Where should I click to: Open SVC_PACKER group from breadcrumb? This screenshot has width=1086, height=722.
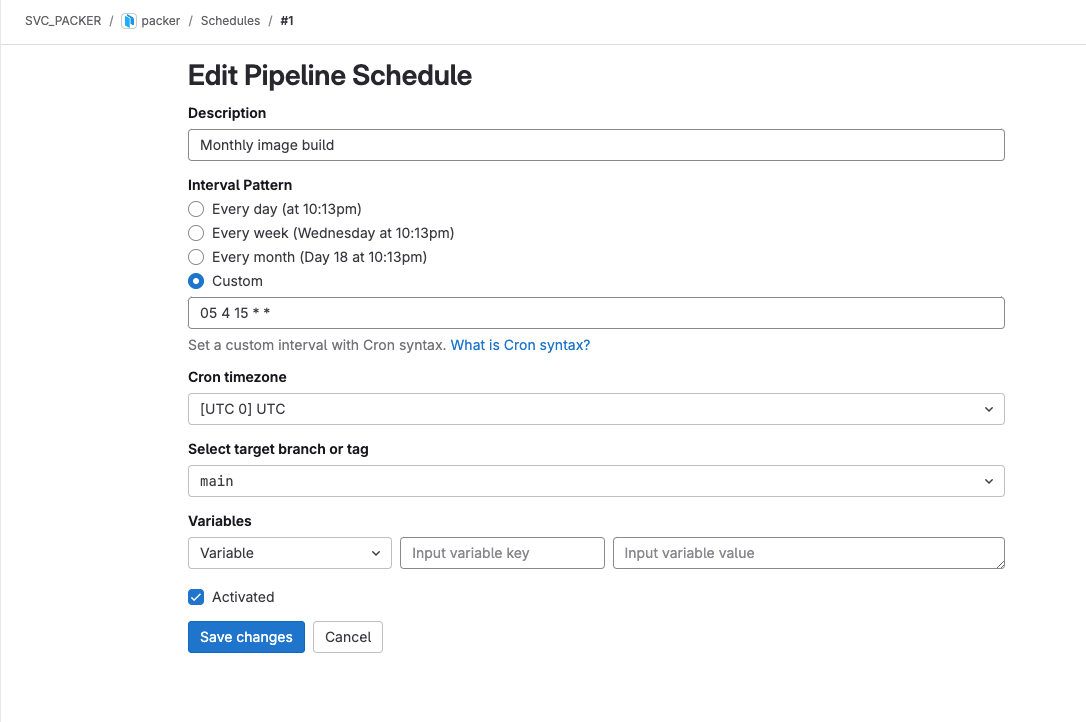tap(63, 20)
